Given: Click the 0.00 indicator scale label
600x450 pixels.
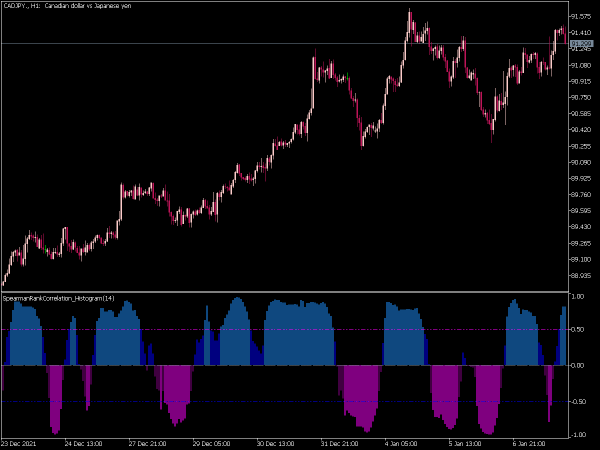Looking at the screenshot, I should [x=577, y=365].
